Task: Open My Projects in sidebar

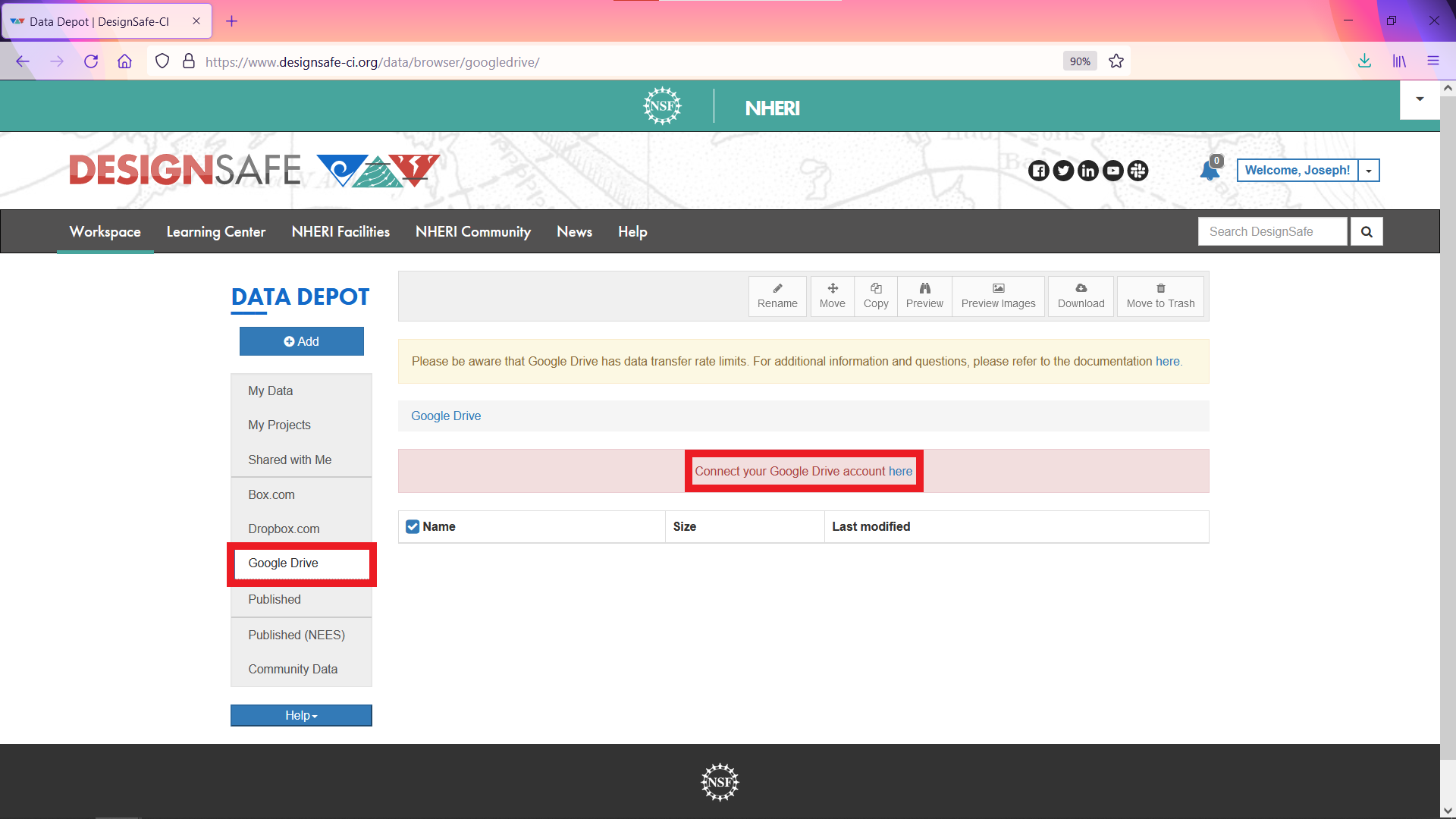Action: click(x=301, y=425)
